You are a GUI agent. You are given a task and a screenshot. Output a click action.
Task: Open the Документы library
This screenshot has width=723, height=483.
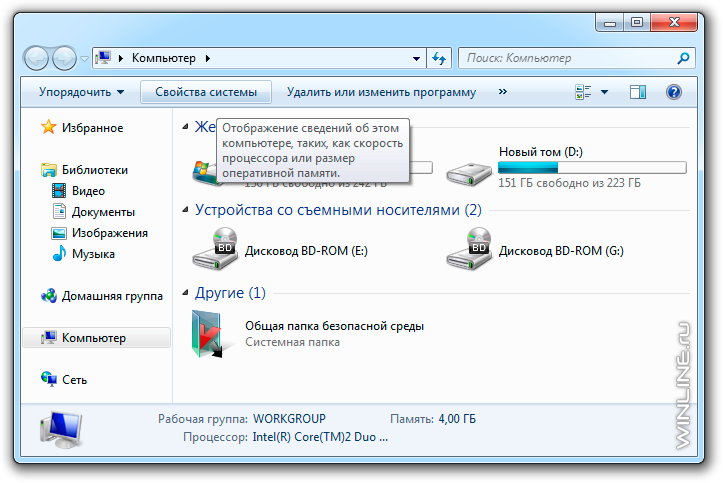point(103,212)
